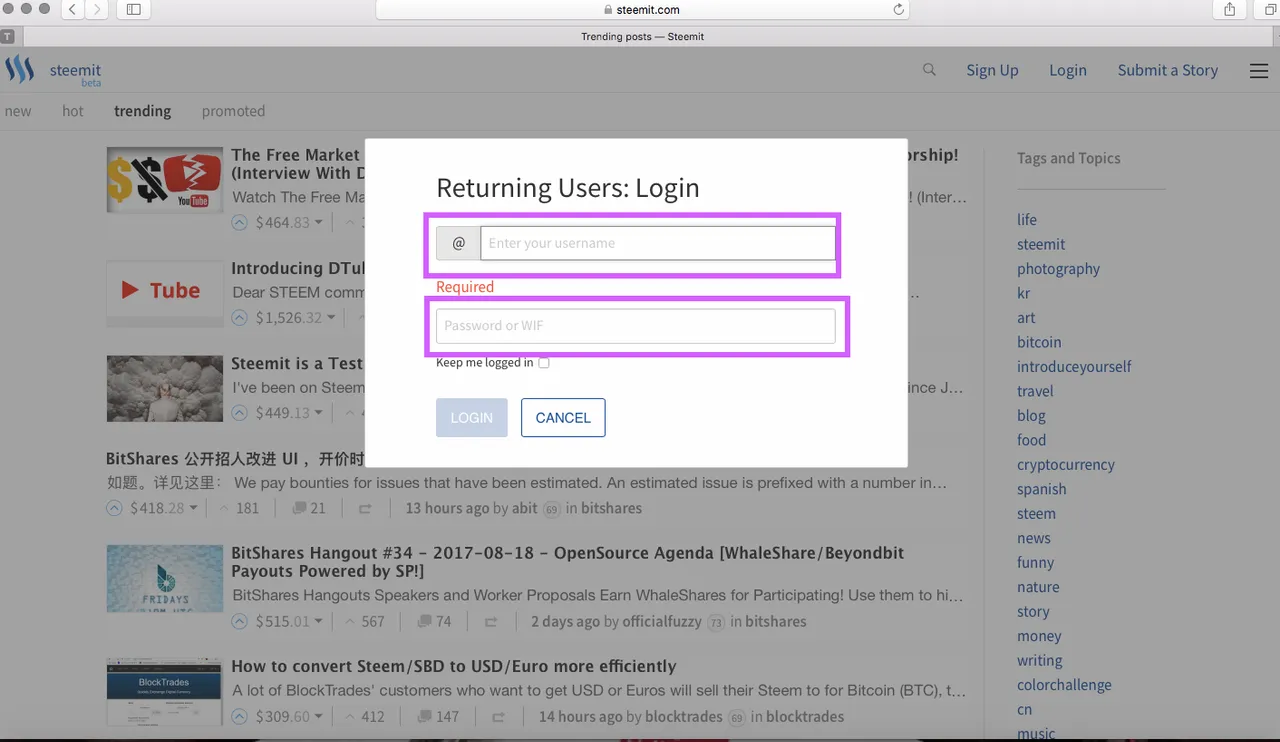Upvote the $515.01 post

(x=240, y=621)
